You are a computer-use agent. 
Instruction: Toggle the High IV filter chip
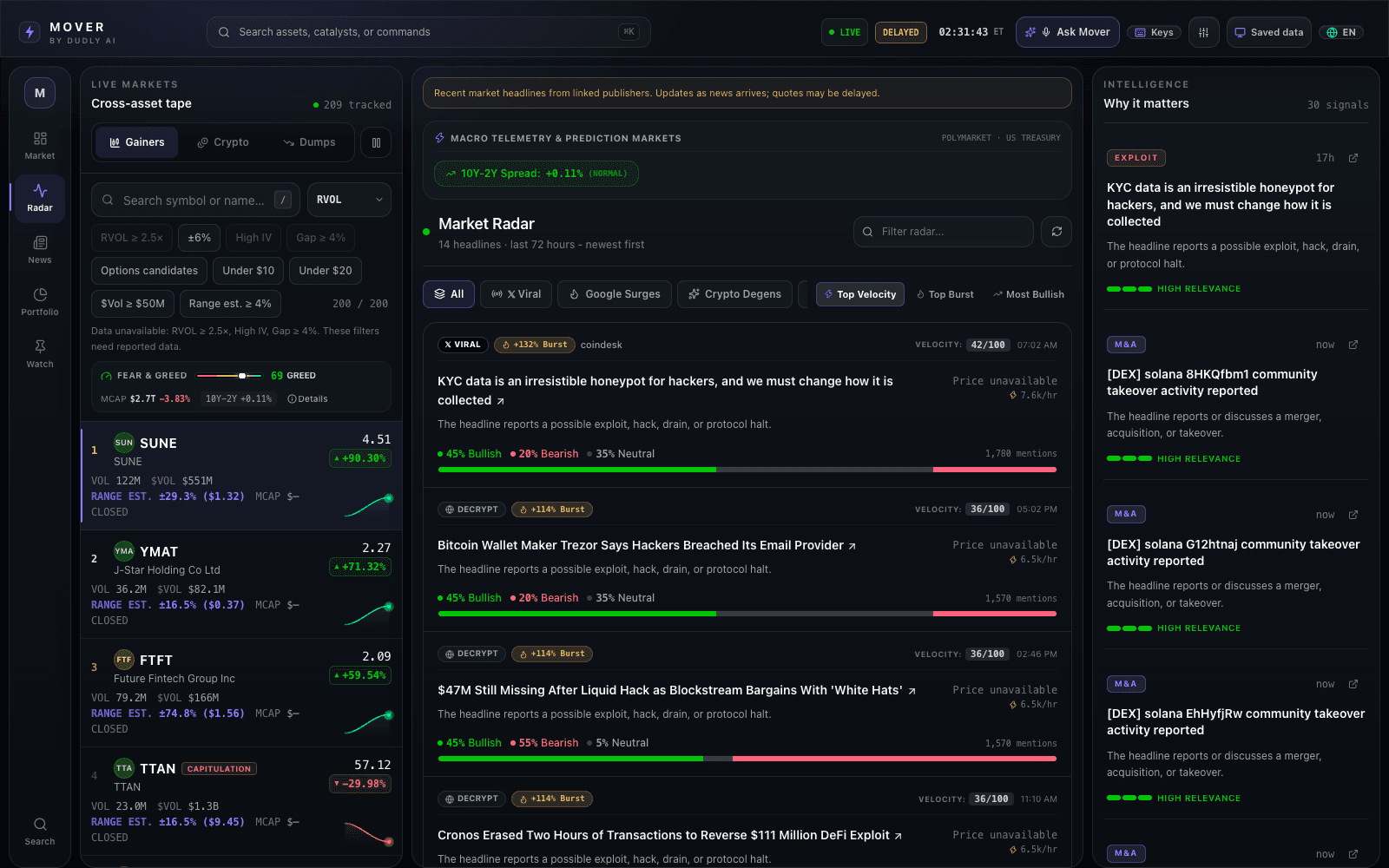(253, 238)
